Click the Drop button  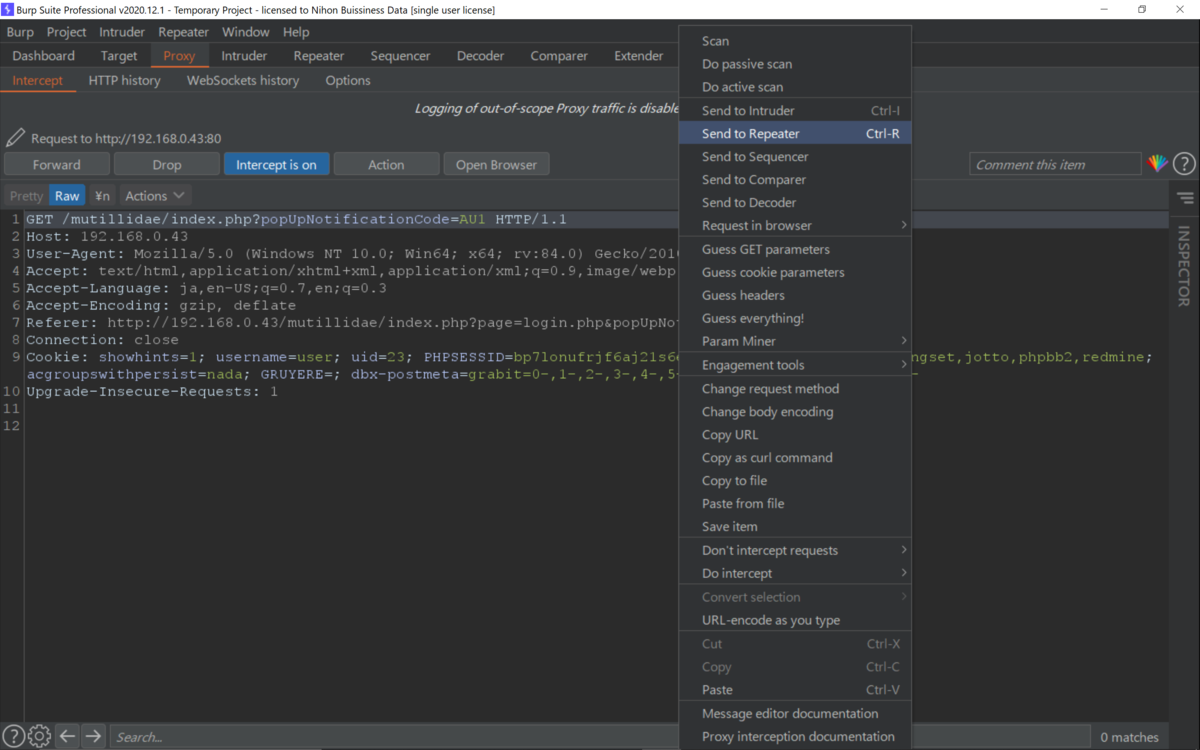(167, 164)
